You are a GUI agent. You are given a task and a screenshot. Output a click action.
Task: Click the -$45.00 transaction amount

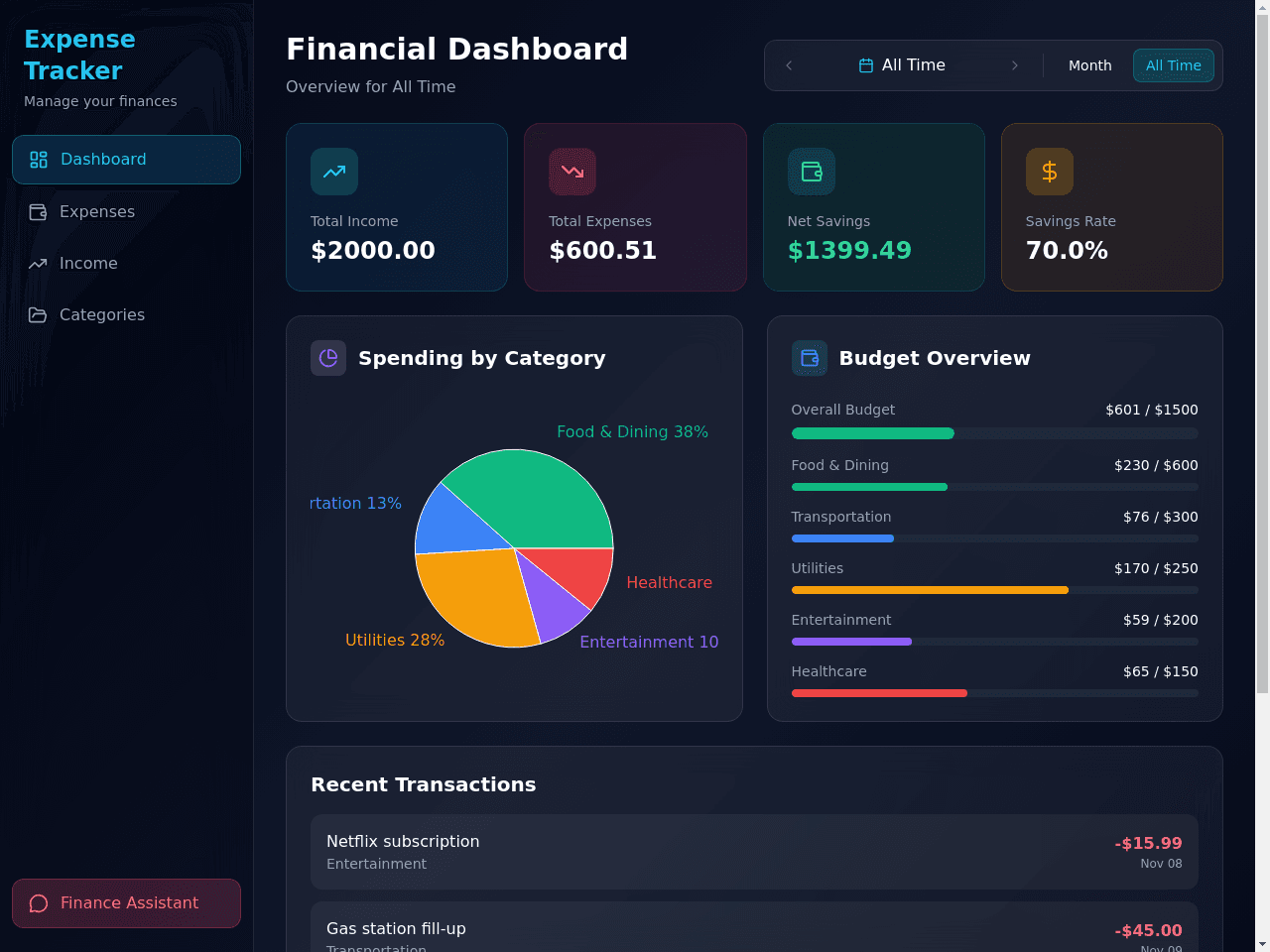(1148, 930)
